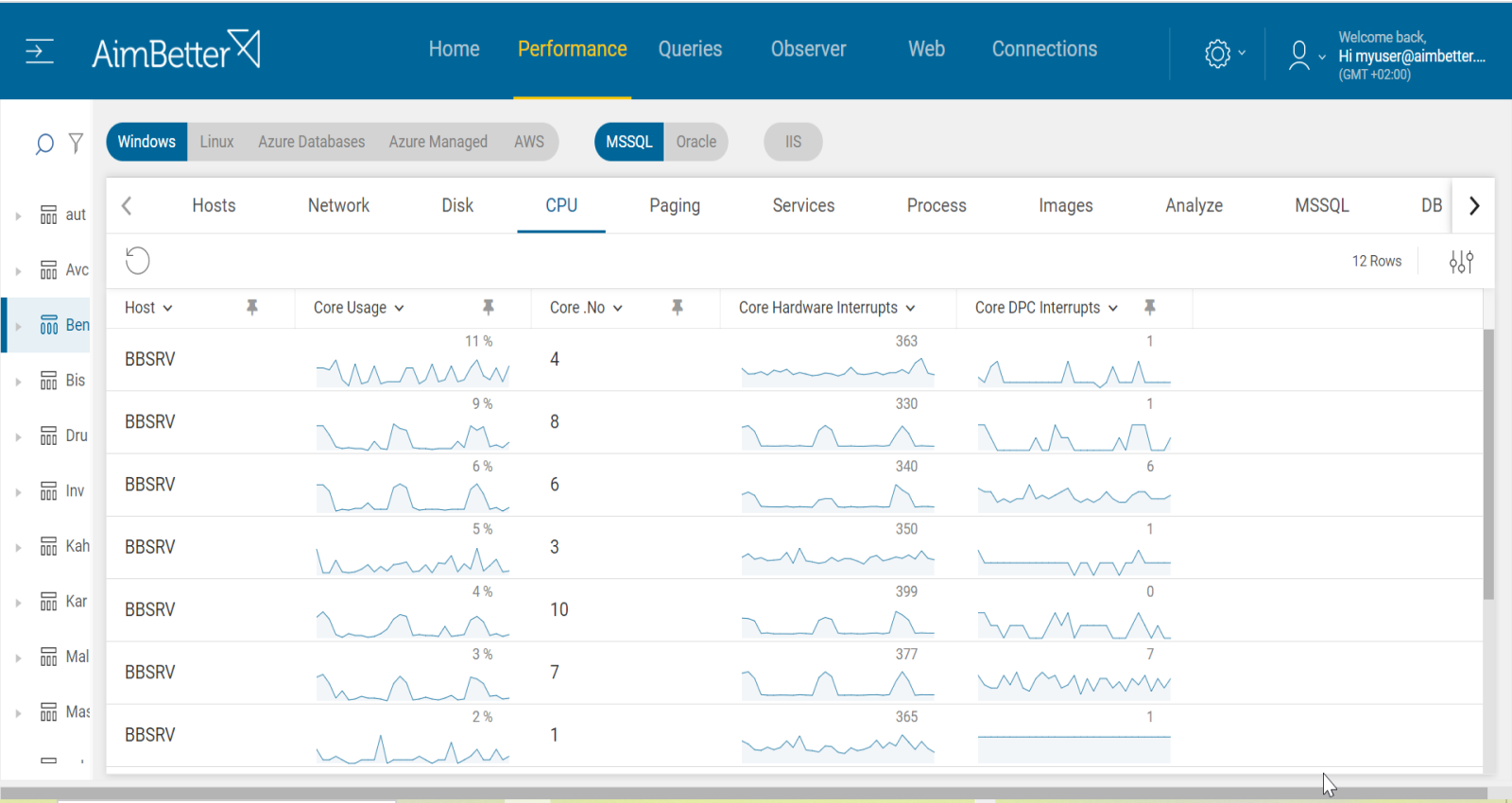Select the 'Inv' server icon in sidebar
Image resolution: width=1512 pixels, height=803 pixels.
[49, 491]
